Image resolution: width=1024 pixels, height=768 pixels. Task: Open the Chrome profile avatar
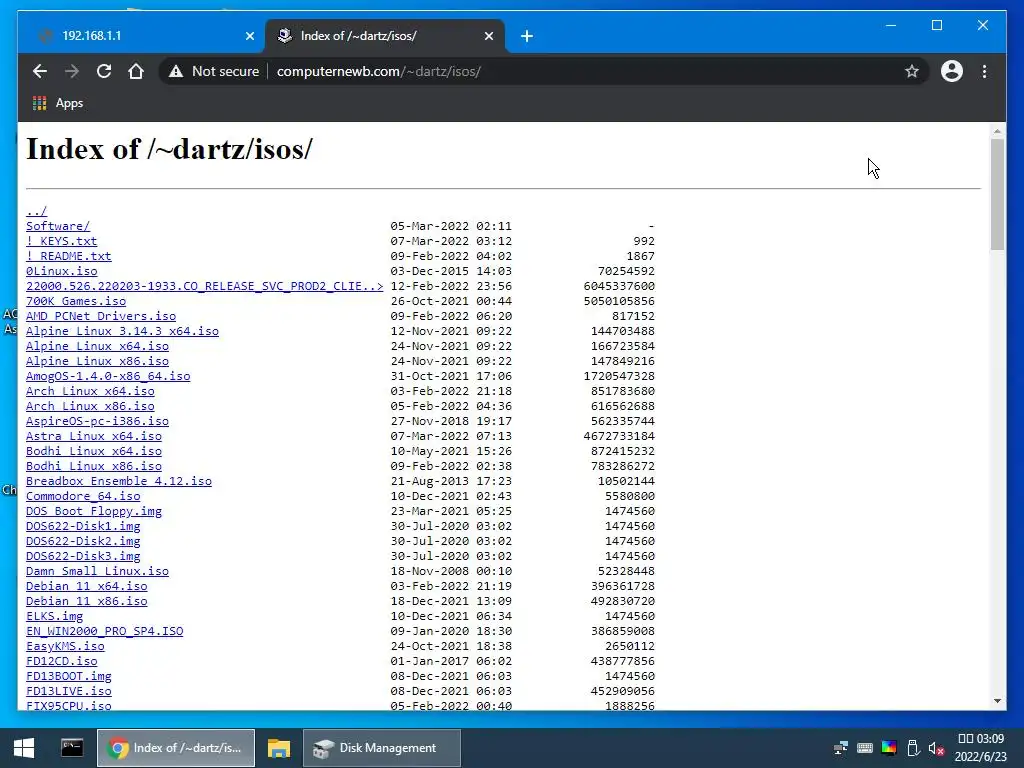click(952, 71)
